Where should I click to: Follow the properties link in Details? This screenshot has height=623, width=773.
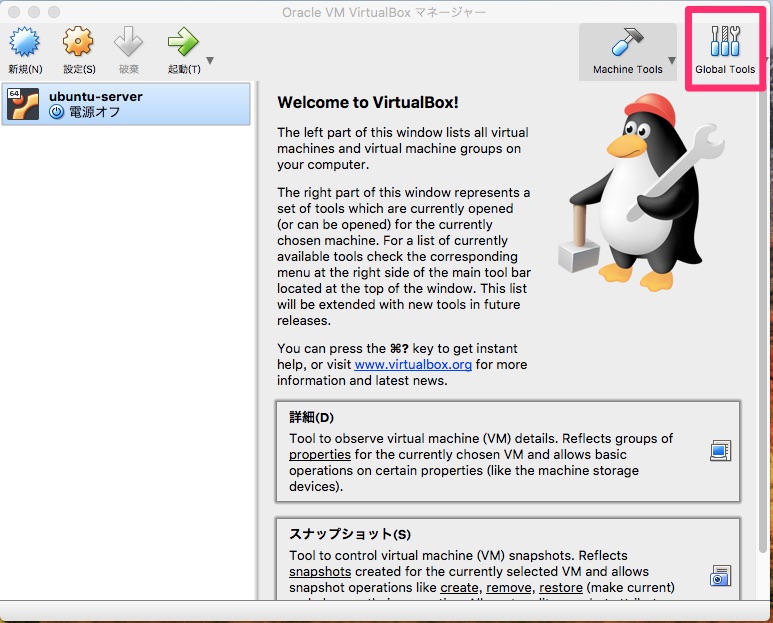(319, 454)
